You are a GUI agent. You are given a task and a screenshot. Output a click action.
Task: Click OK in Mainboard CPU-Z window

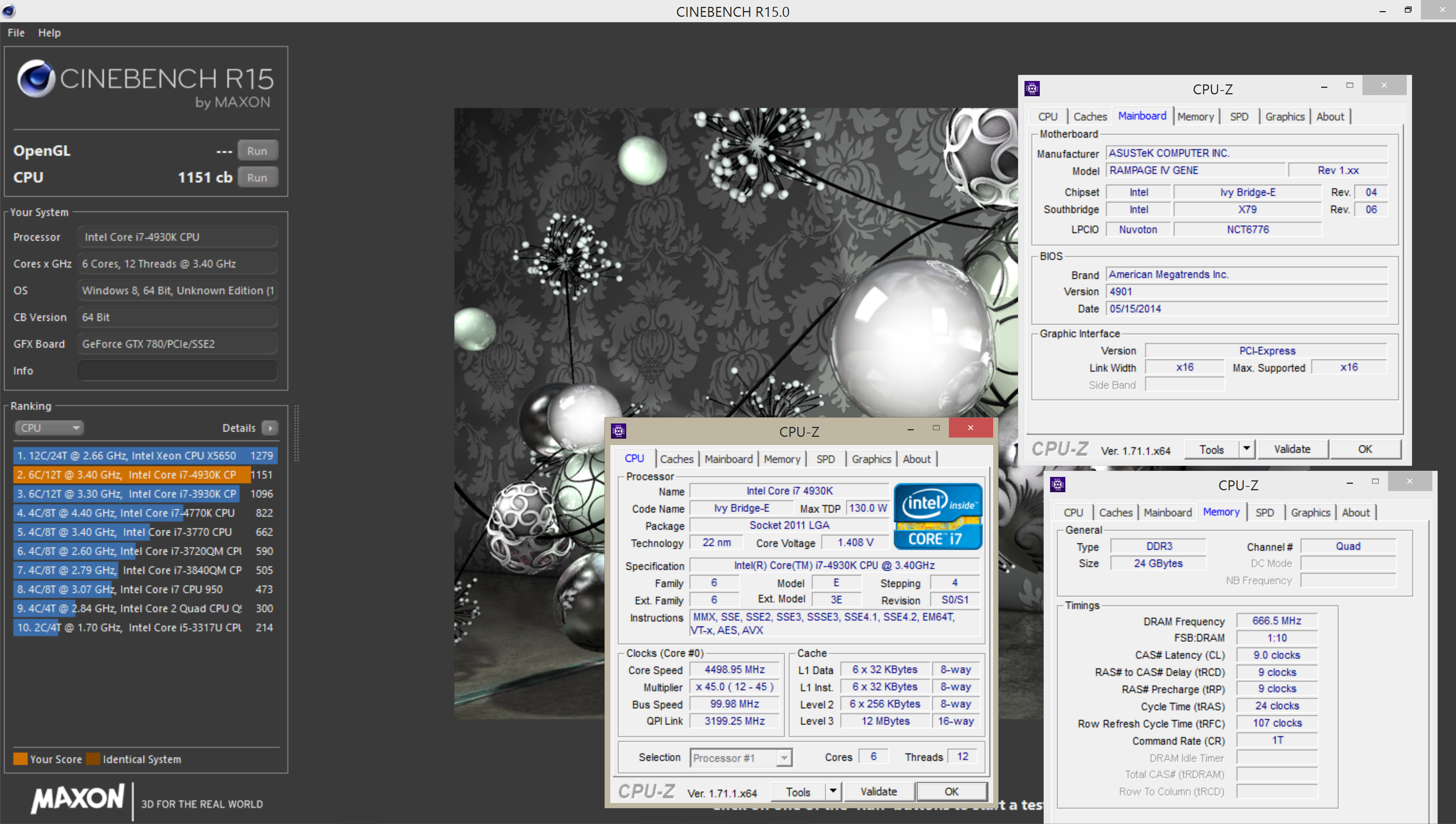[x=1365, y=449]
